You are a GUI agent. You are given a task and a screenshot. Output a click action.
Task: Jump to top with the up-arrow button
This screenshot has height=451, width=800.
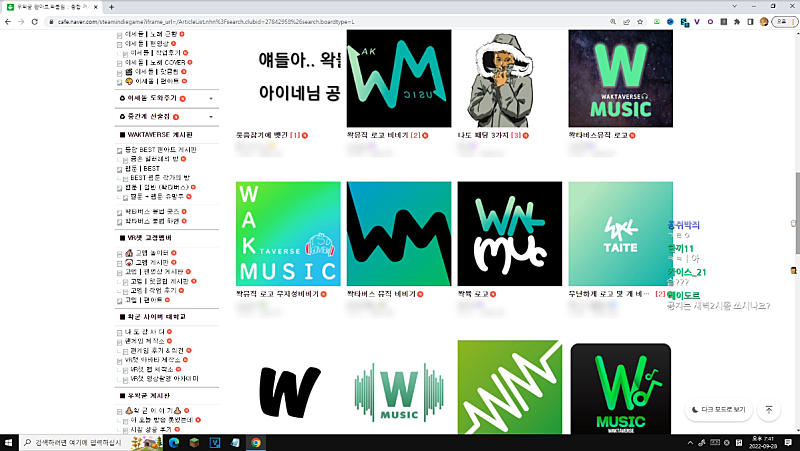click(769, 410)
